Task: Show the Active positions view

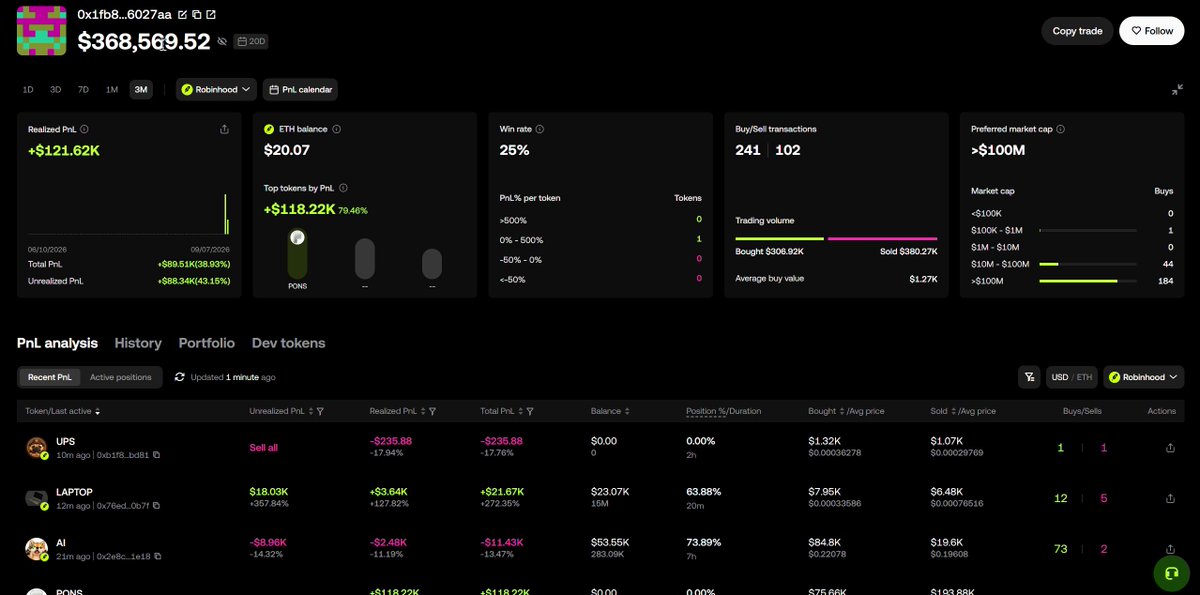Action: [x=121, y=377]
